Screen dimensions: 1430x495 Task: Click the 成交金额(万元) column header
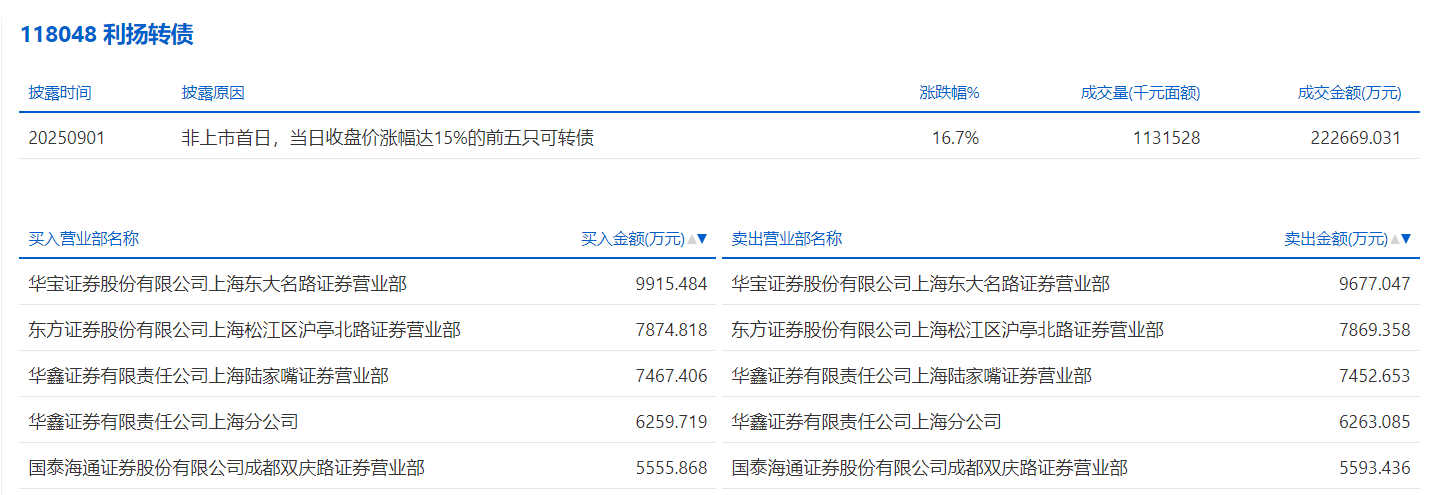coord(1349,93)
